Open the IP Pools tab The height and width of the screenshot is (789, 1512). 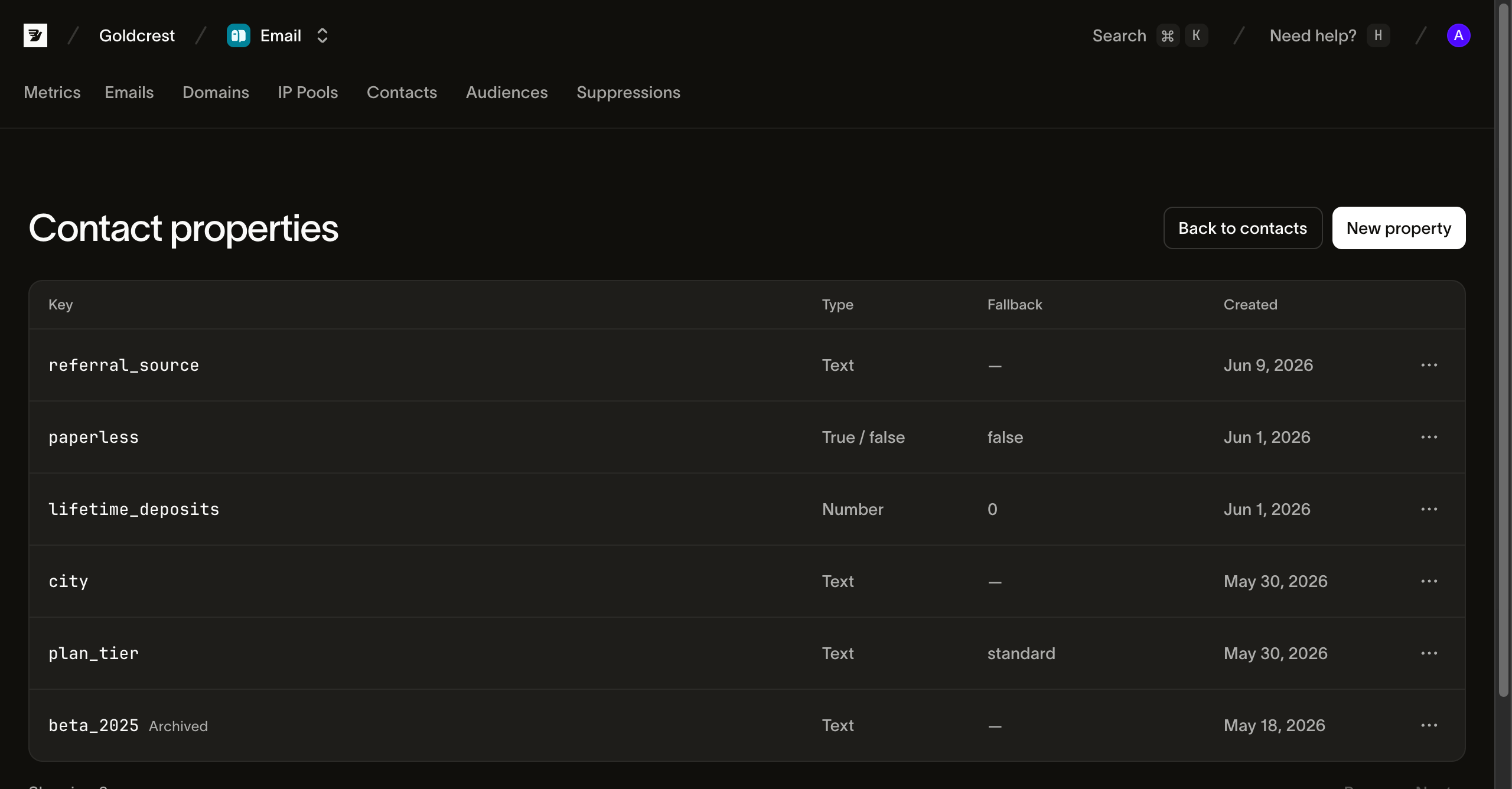[308, 92]
